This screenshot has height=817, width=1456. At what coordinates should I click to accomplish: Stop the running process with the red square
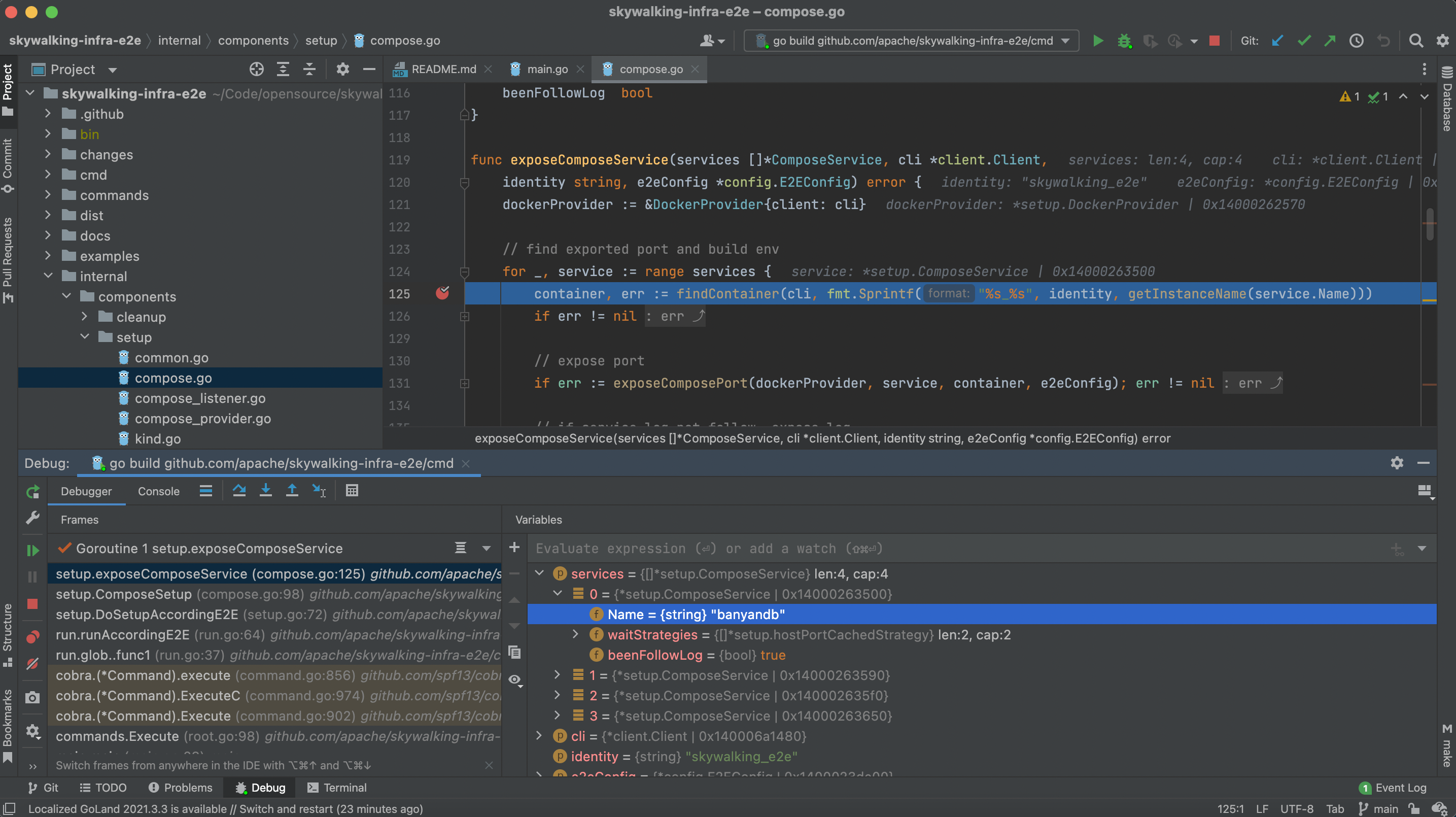(x=1214, y=41)
